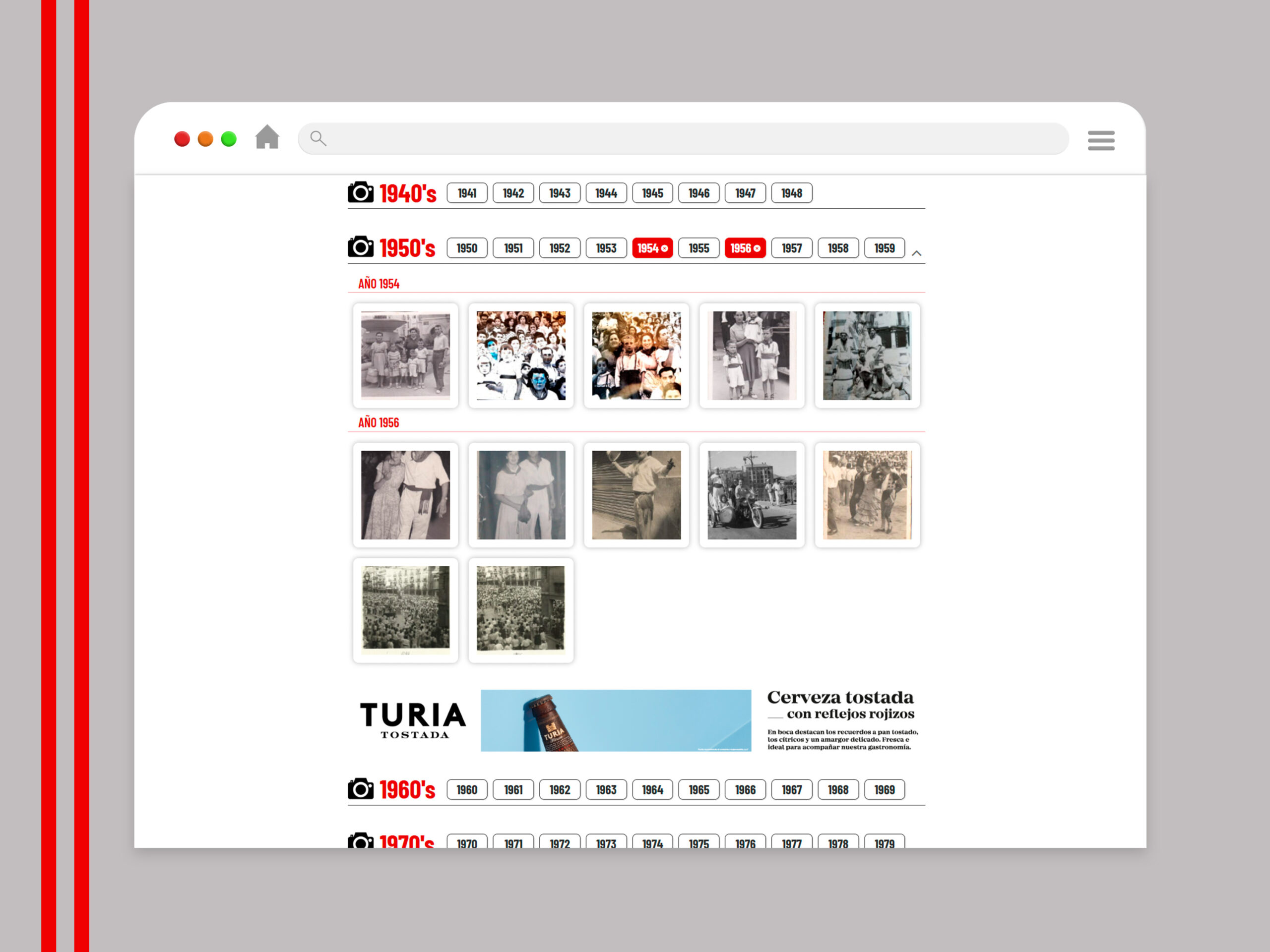Click the magnifier search icon
Image resolution: width=1270 pixels, height=952 pixels.
(x=318, y=138)
